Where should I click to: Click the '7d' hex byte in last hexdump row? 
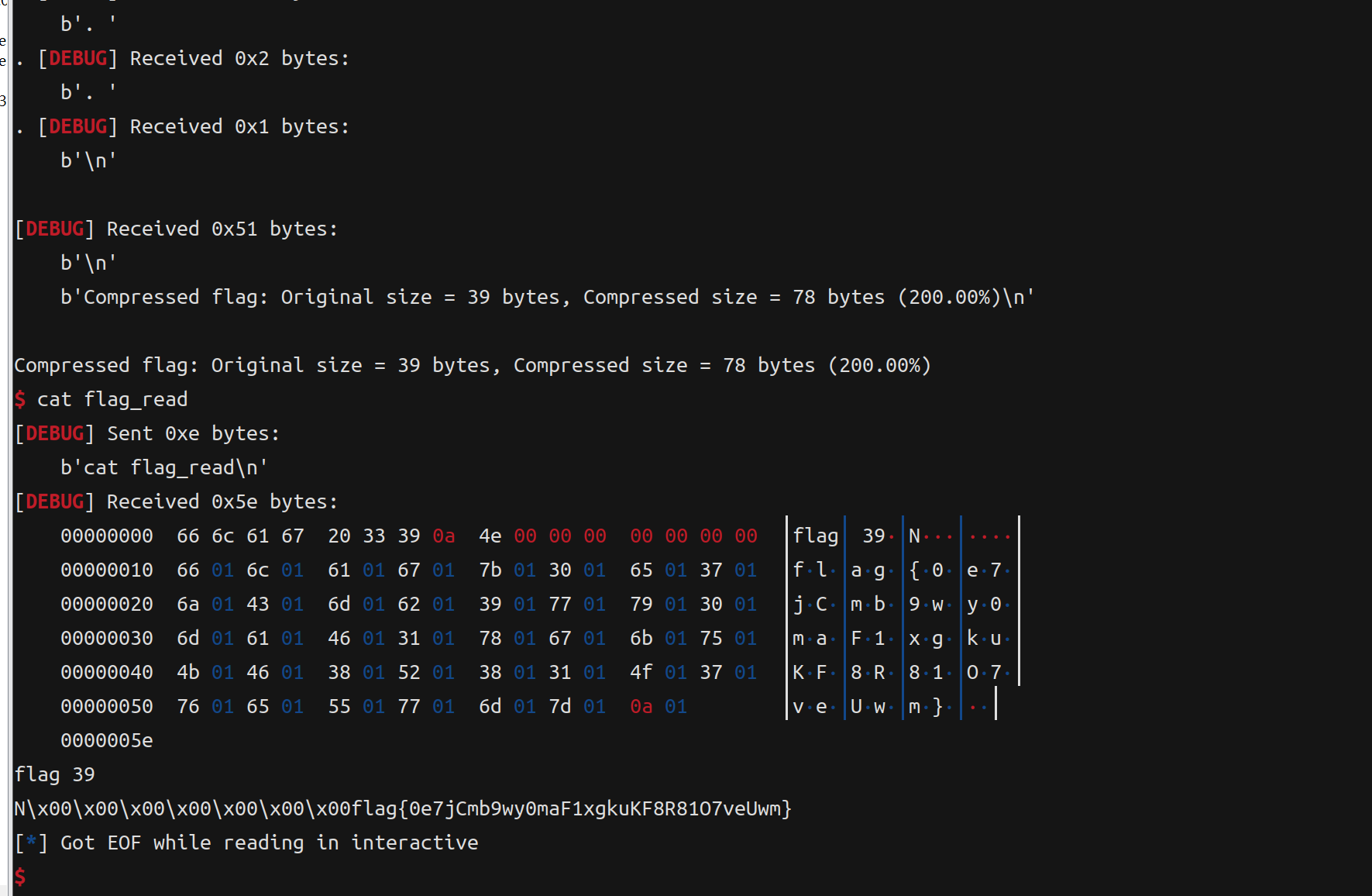pyautogui.click(x=560, y=706)
